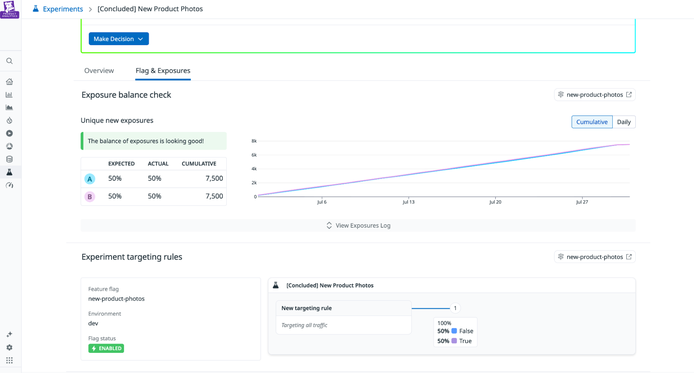Click feature flag name new-product-photos text
The width and height of the screenshot is (694, 373).
[x=116, y=299]
